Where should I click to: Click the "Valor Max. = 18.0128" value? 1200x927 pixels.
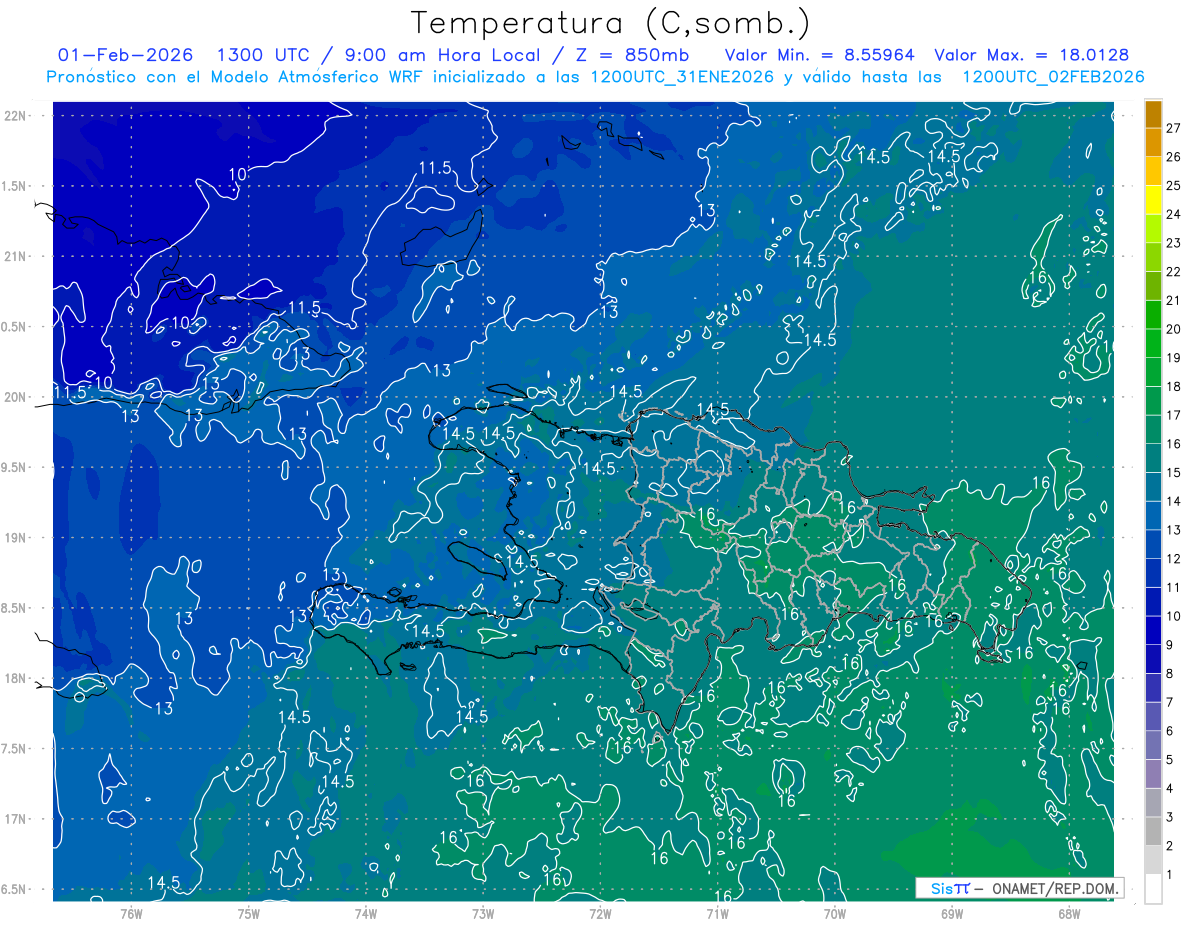pos(1032,55)
